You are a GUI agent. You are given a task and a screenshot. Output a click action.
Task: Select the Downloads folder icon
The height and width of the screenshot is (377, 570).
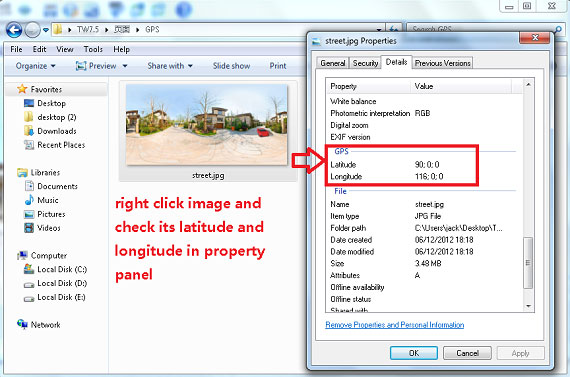click(x=29, y=131)
